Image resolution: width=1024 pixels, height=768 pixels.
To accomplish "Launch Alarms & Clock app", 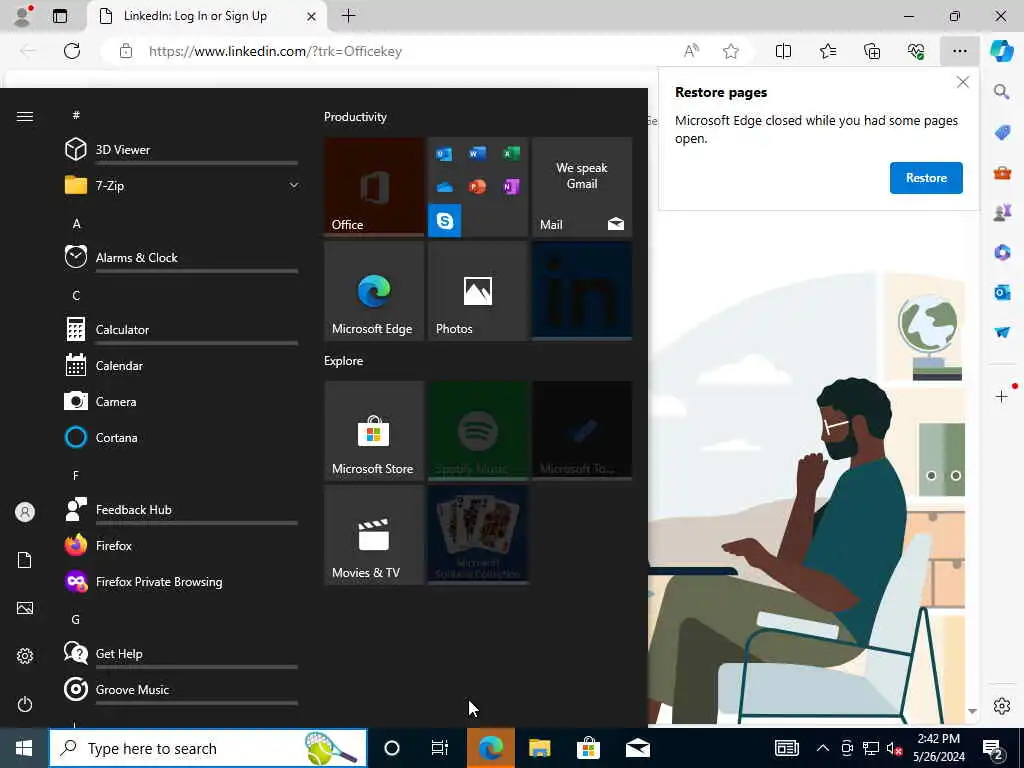I will tap(182, 257).
